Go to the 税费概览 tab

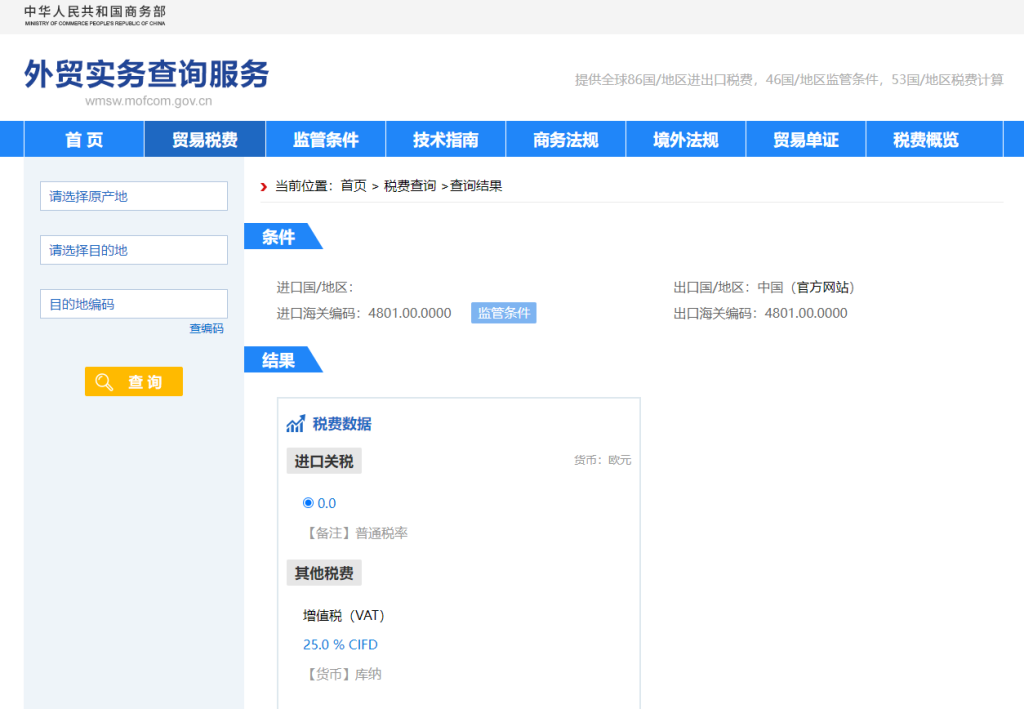[926, 139]
